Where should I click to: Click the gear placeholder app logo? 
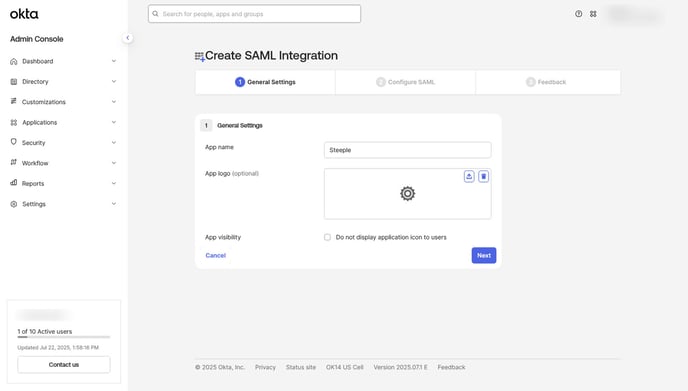(x=408, y=194)
